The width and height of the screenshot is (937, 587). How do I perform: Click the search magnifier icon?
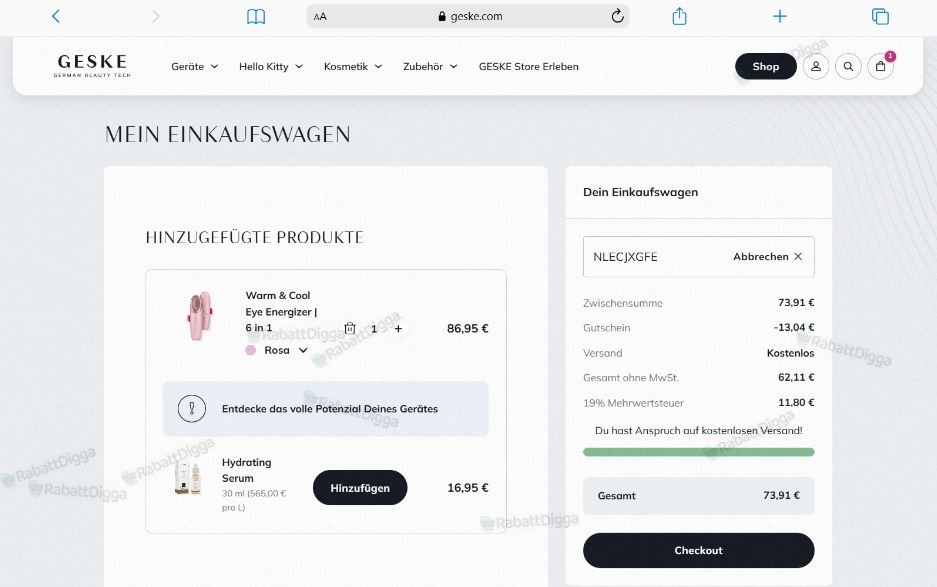[x=848, y=67]
